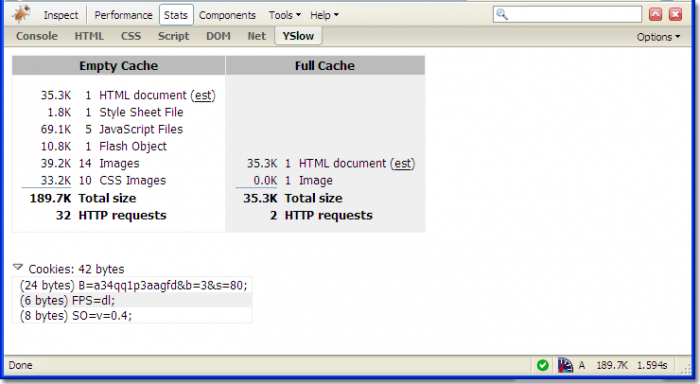Click 'Cookies: 42 bytes' label
Screen dimensions: 700x384
pos(76,269)
